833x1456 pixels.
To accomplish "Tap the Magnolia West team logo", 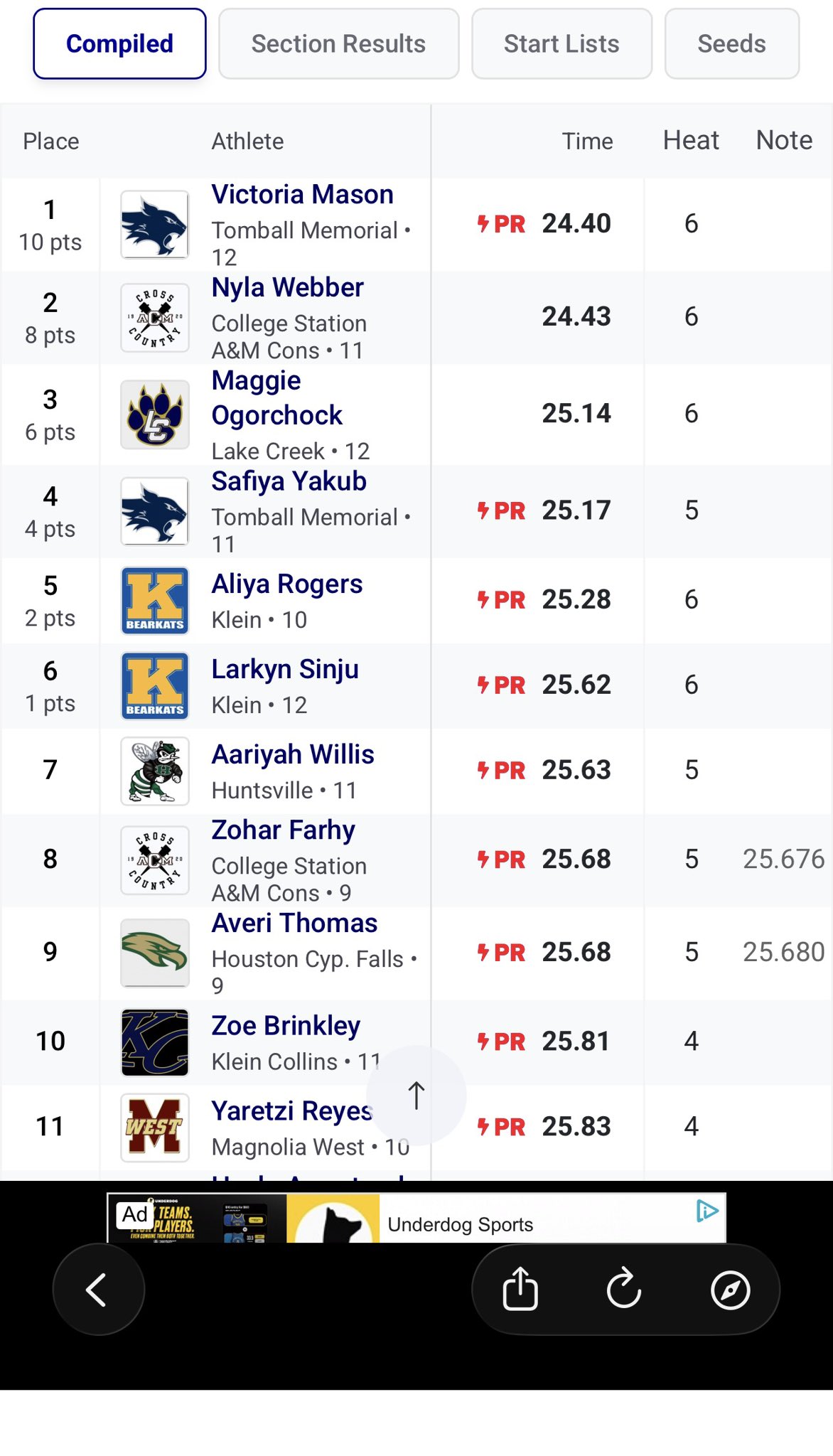I will [155, 1127].
